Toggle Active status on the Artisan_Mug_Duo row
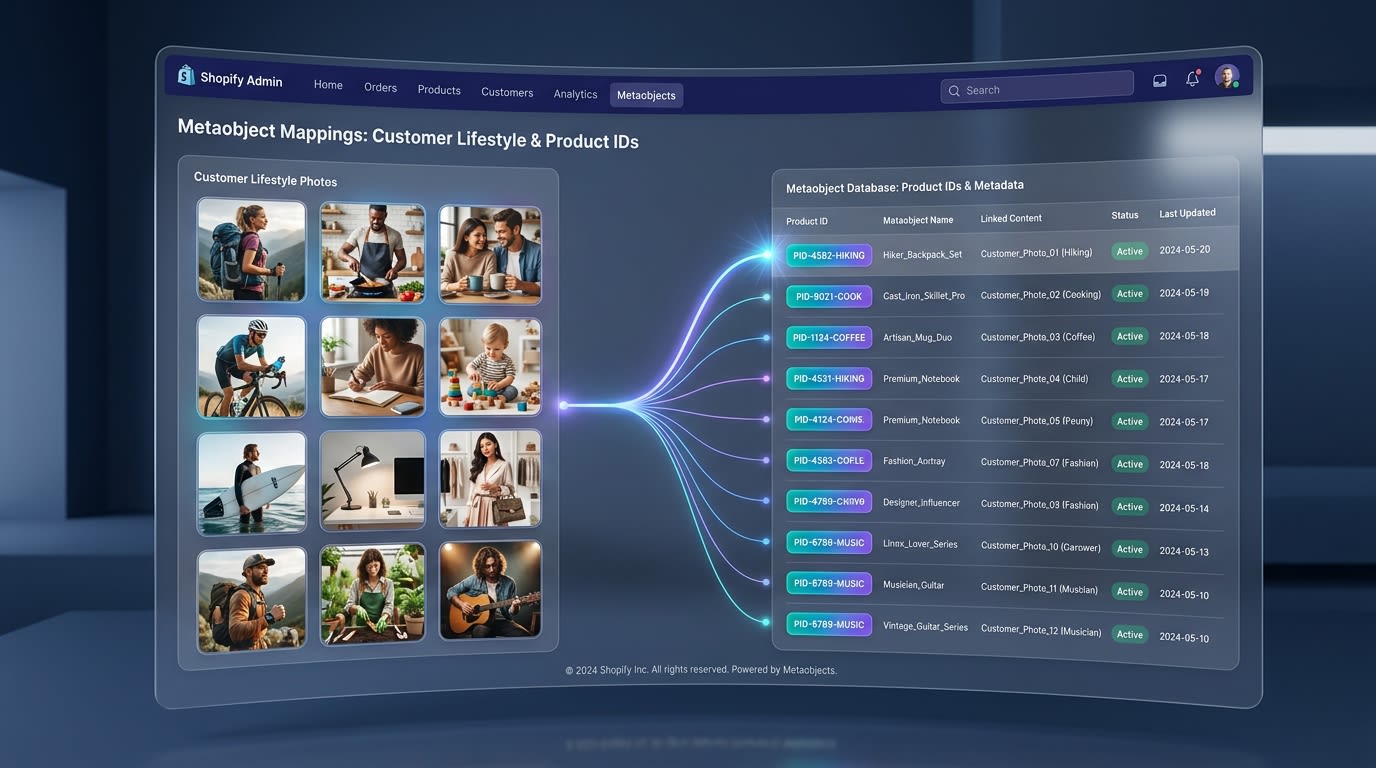1376x768 pixels. 1129,336
